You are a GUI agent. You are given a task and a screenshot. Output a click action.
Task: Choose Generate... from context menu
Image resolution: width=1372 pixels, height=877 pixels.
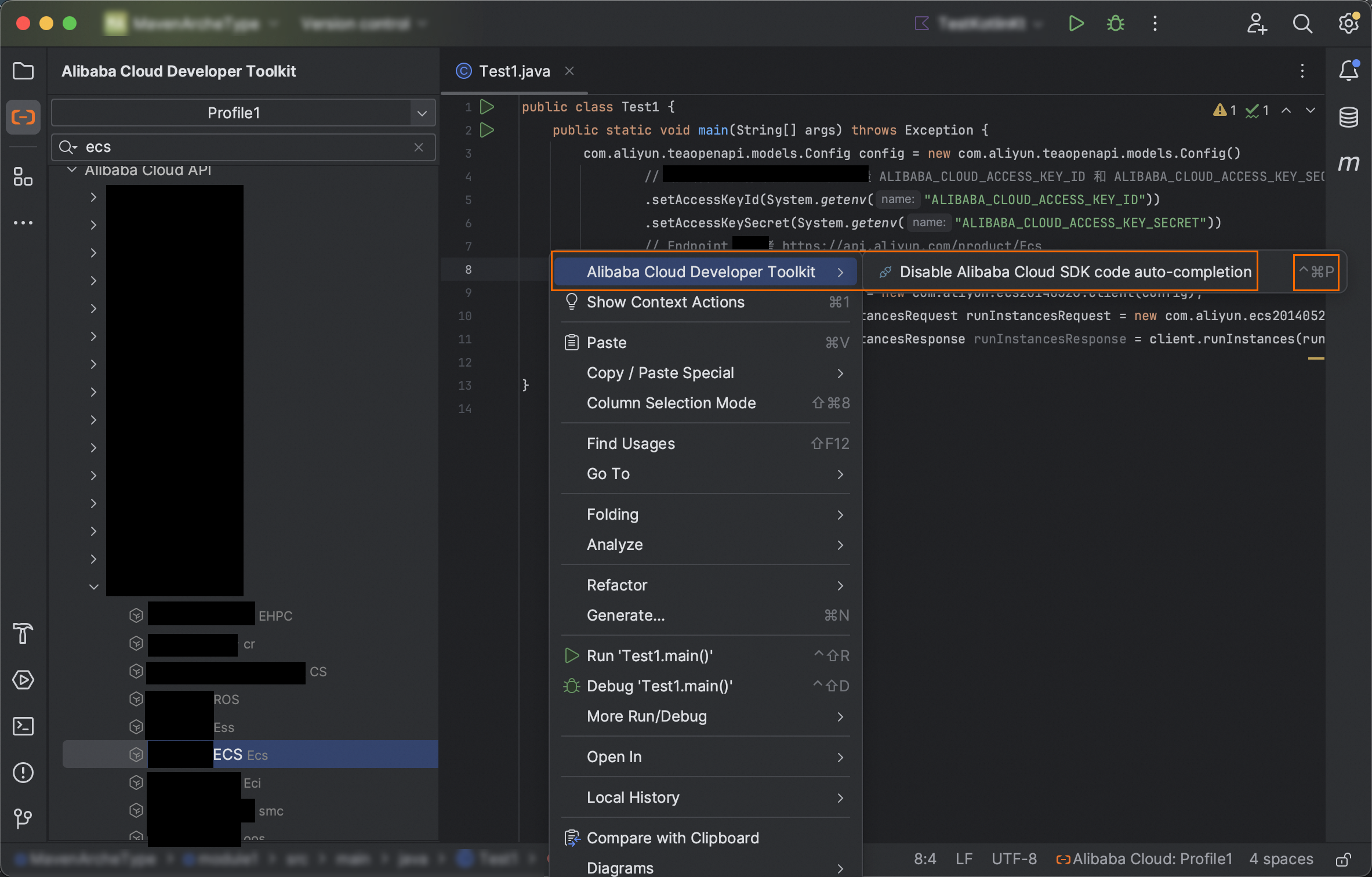[x=705, y=615]
